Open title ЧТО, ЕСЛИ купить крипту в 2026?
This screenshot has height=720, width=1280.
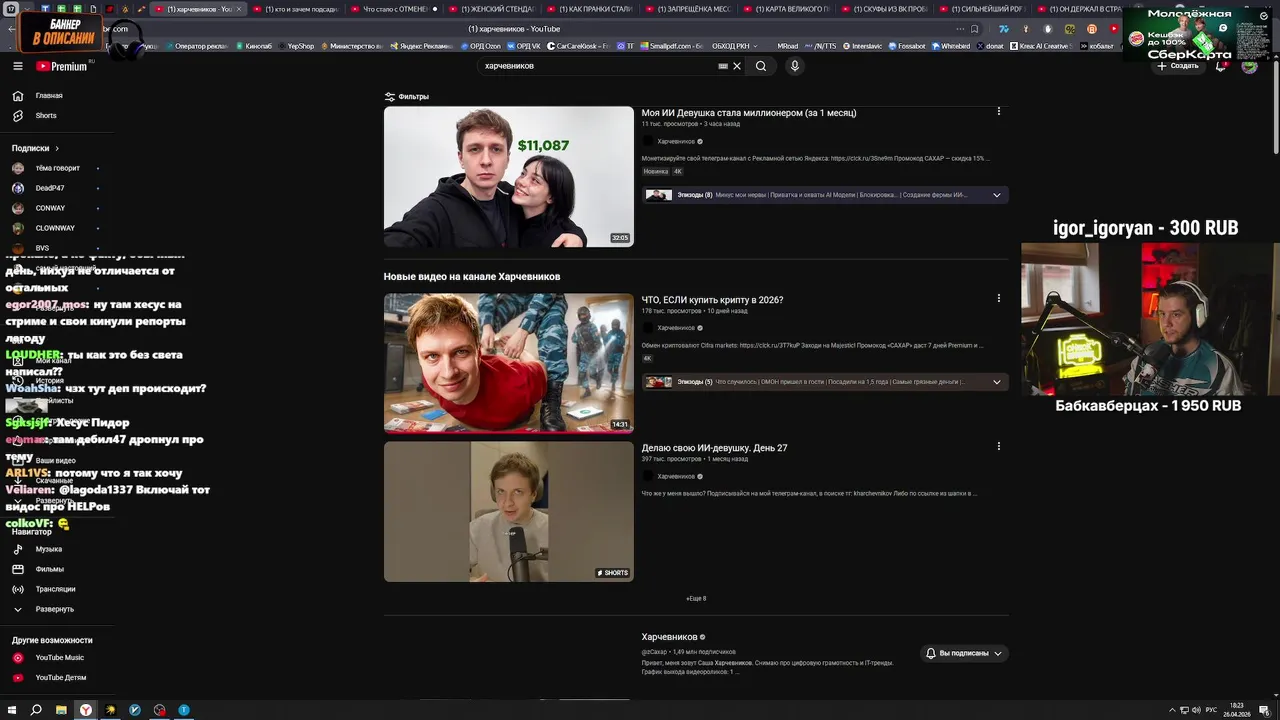click(x=712, y=300)
